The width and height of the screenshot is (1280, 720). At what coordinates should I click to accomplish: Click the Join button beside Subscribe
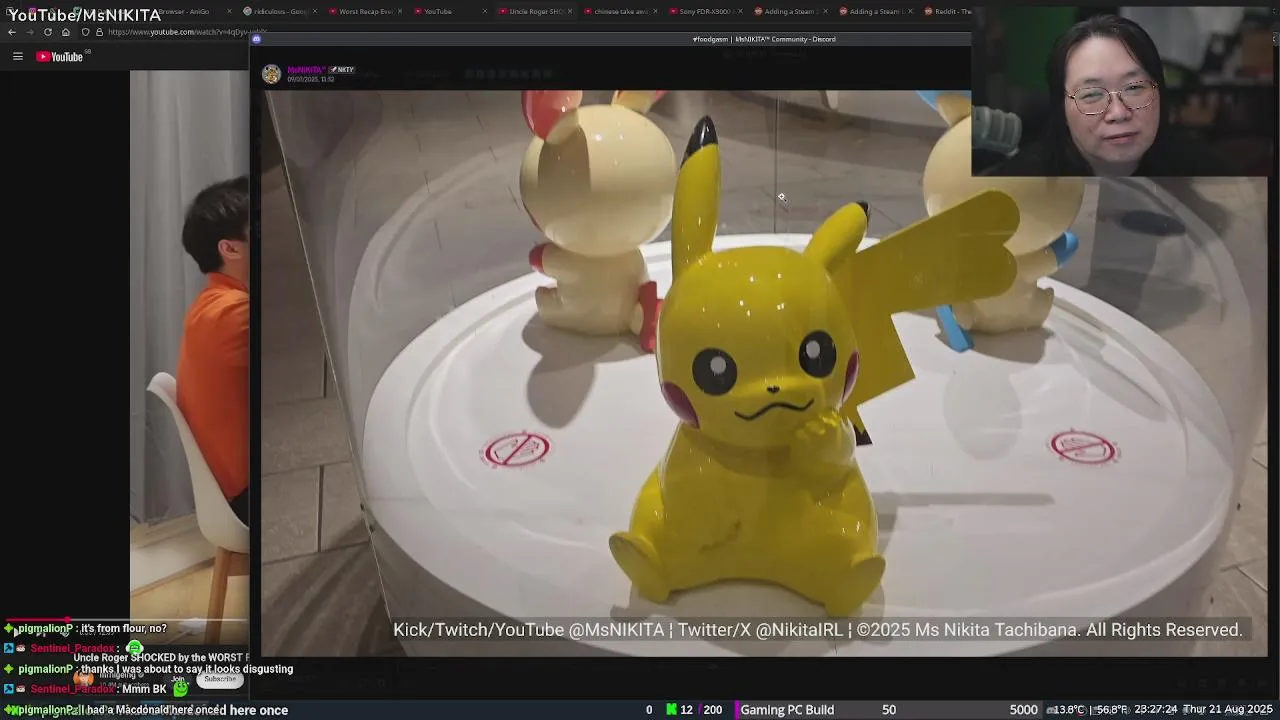tap(178, 679)
